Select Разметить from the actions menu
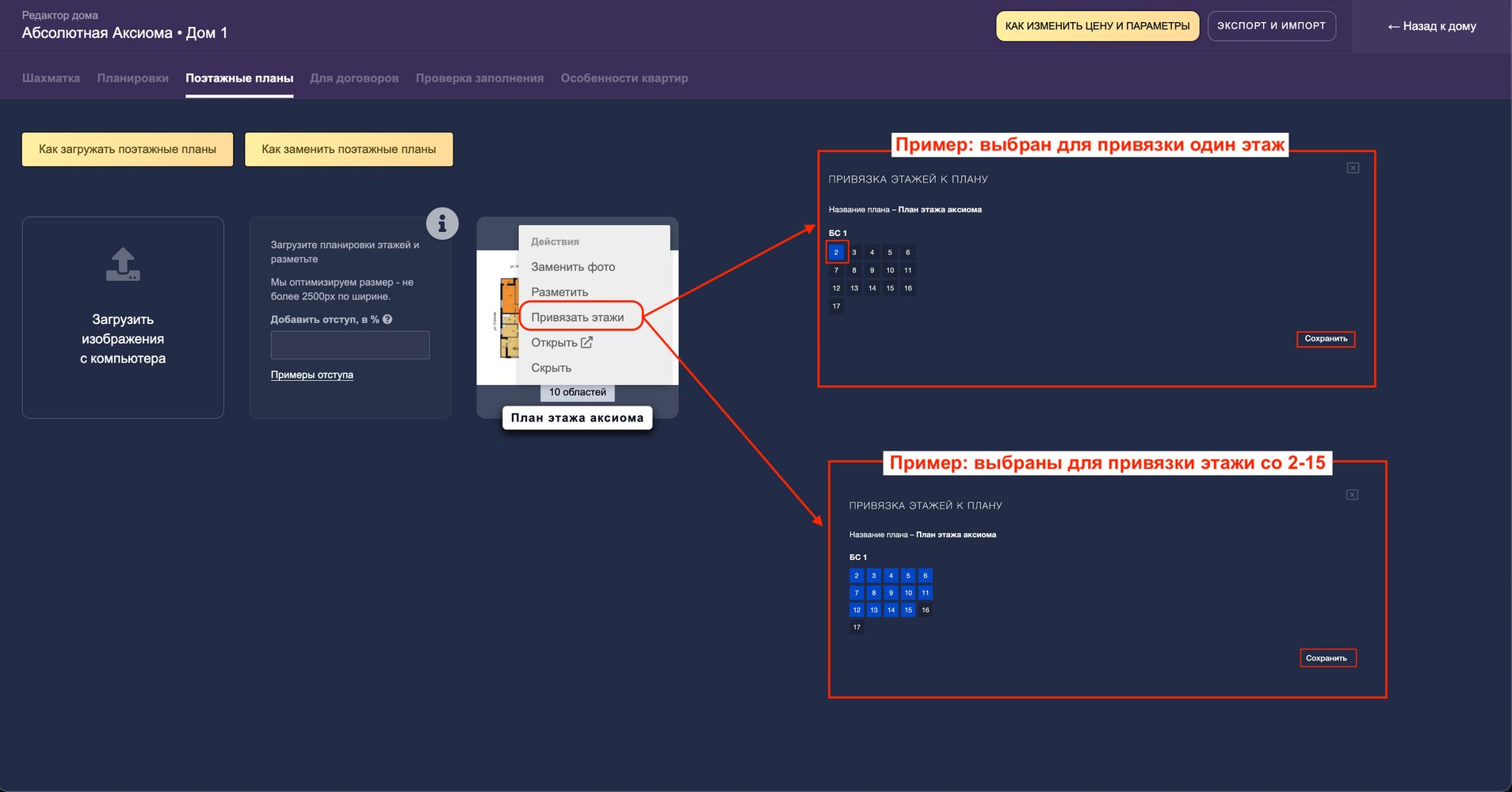Screen dimensions: 1512x792 pyautogui.click(x=559, y=292)
